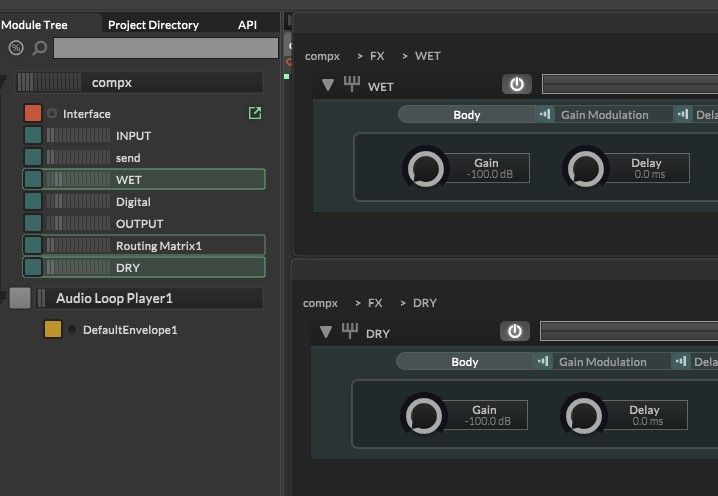Switch to the Project Directory tab
The width and height of the screenshot is (718, 496).
153,24
